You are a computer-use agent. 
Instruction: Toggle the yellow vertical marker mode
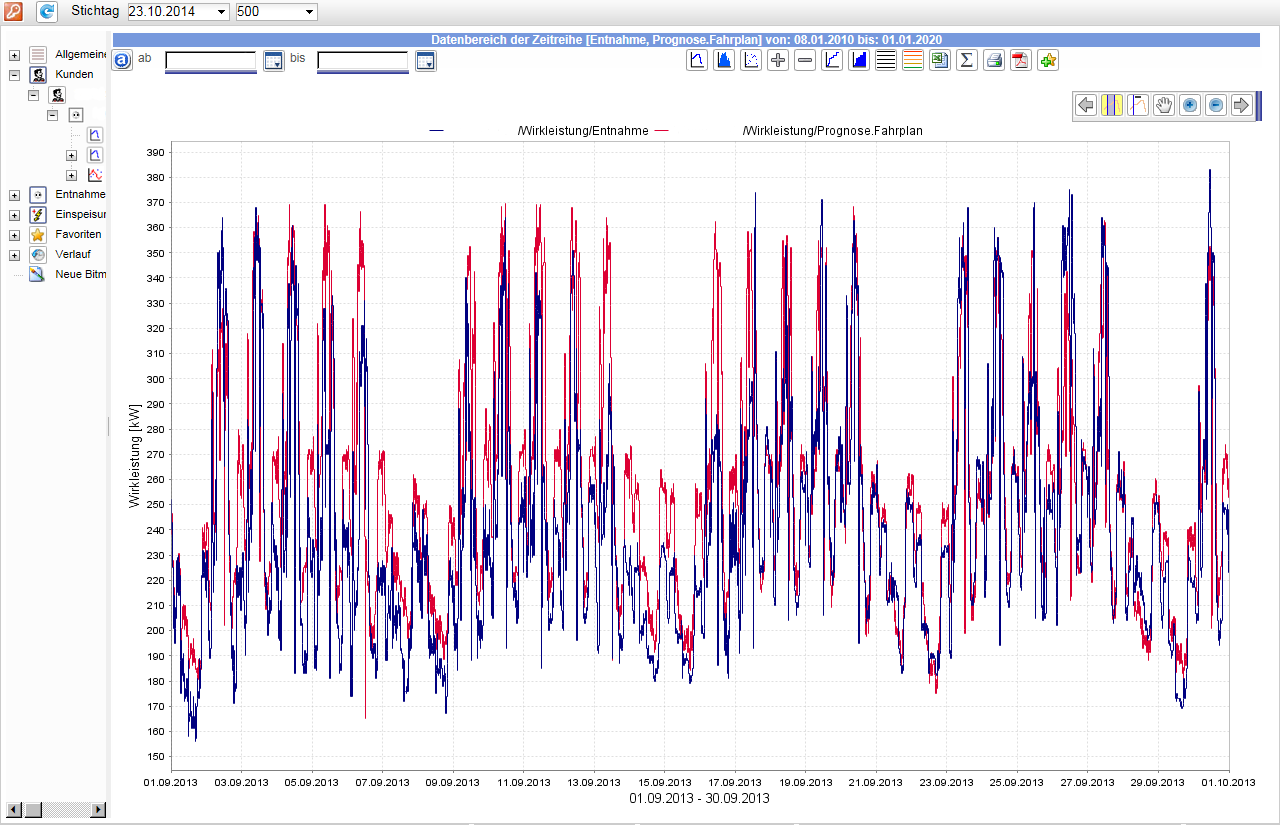[1111, 105]
